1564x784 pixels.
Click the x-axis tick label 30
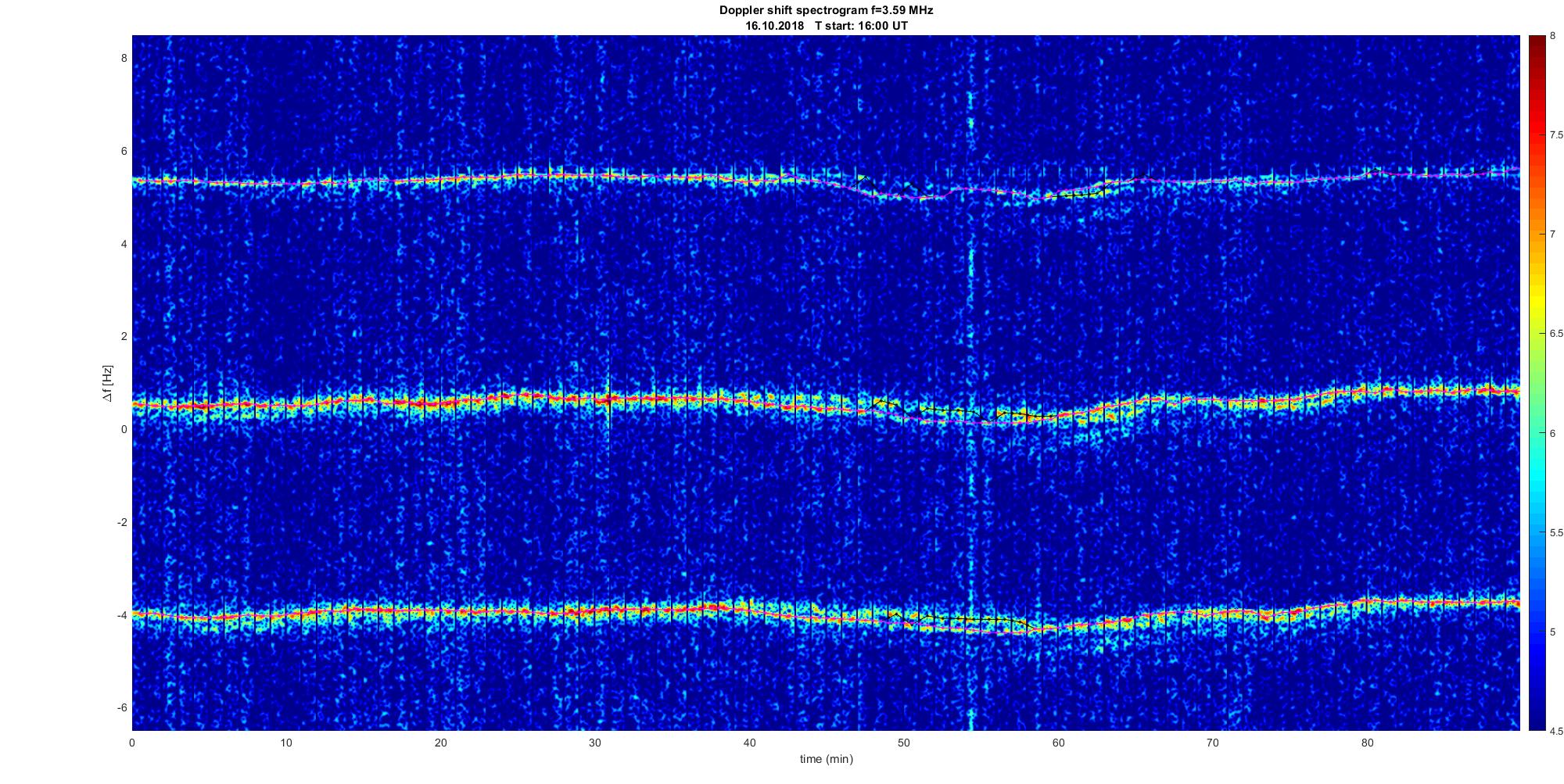pos(595,743)
